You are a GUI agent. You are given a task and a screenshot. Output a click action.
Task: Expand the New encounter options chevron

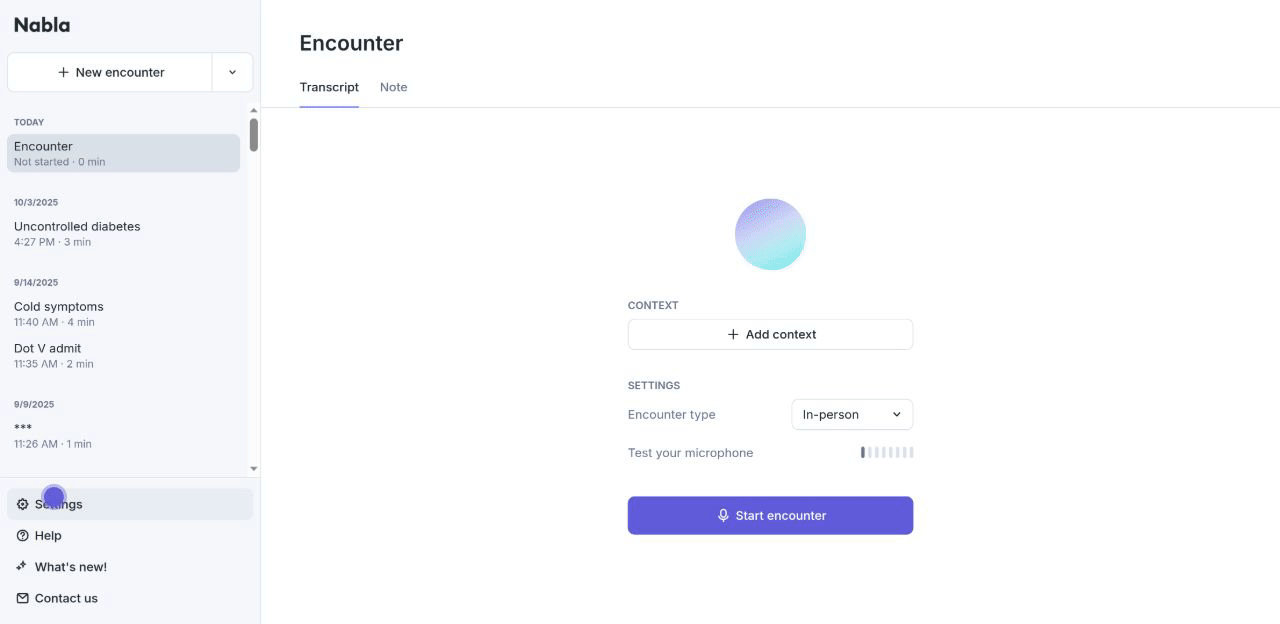pos(232,73)
